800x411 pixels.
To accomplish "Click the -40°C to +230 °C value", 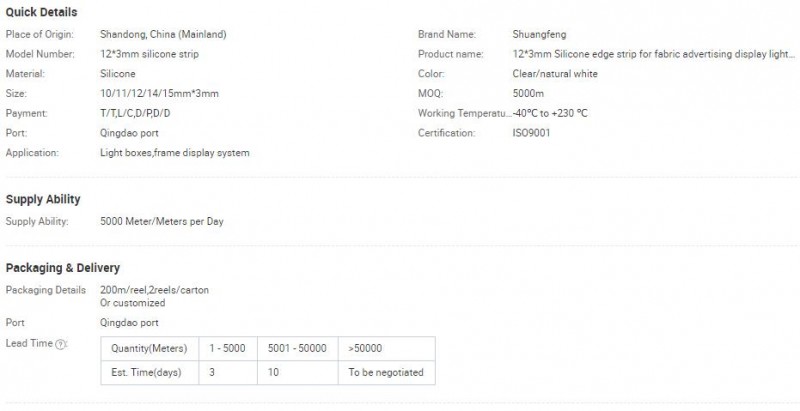I will click(549, 113).
